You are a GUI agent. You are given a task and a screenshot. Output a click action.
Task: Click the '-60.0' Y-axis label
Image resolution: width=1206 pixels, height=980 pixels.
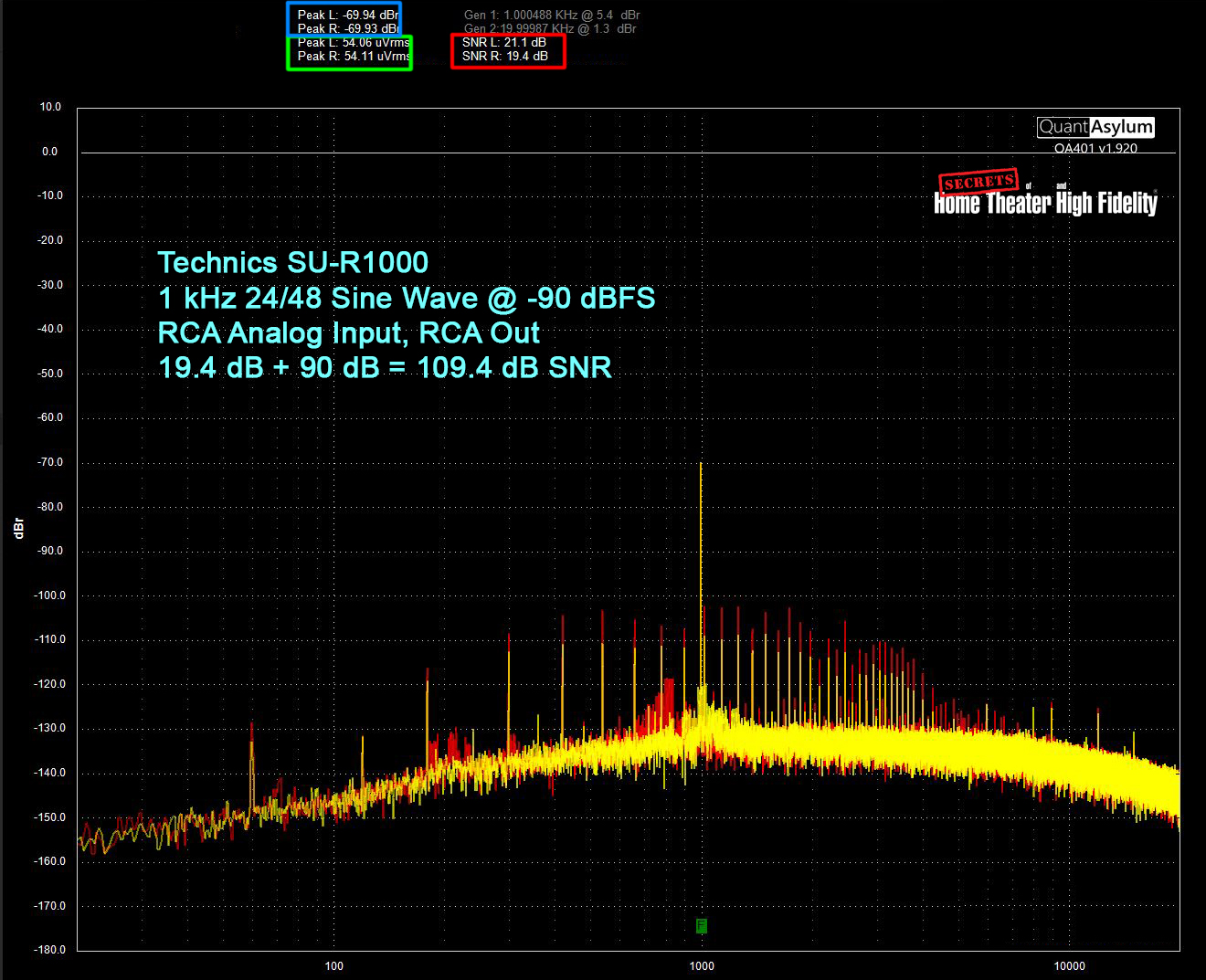point(50,417)
